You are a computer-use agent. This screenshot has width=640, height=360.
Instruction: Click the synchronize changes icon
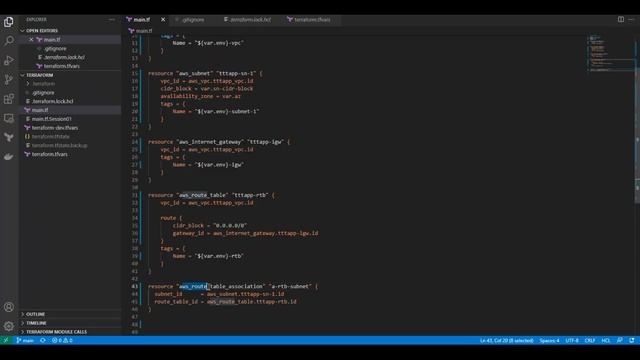(43, 340)
